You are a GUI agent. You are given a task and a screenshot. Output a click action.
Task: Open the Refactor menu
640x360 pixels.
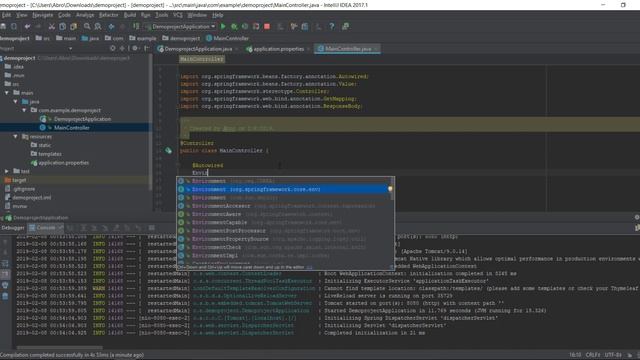coord(108,15)
